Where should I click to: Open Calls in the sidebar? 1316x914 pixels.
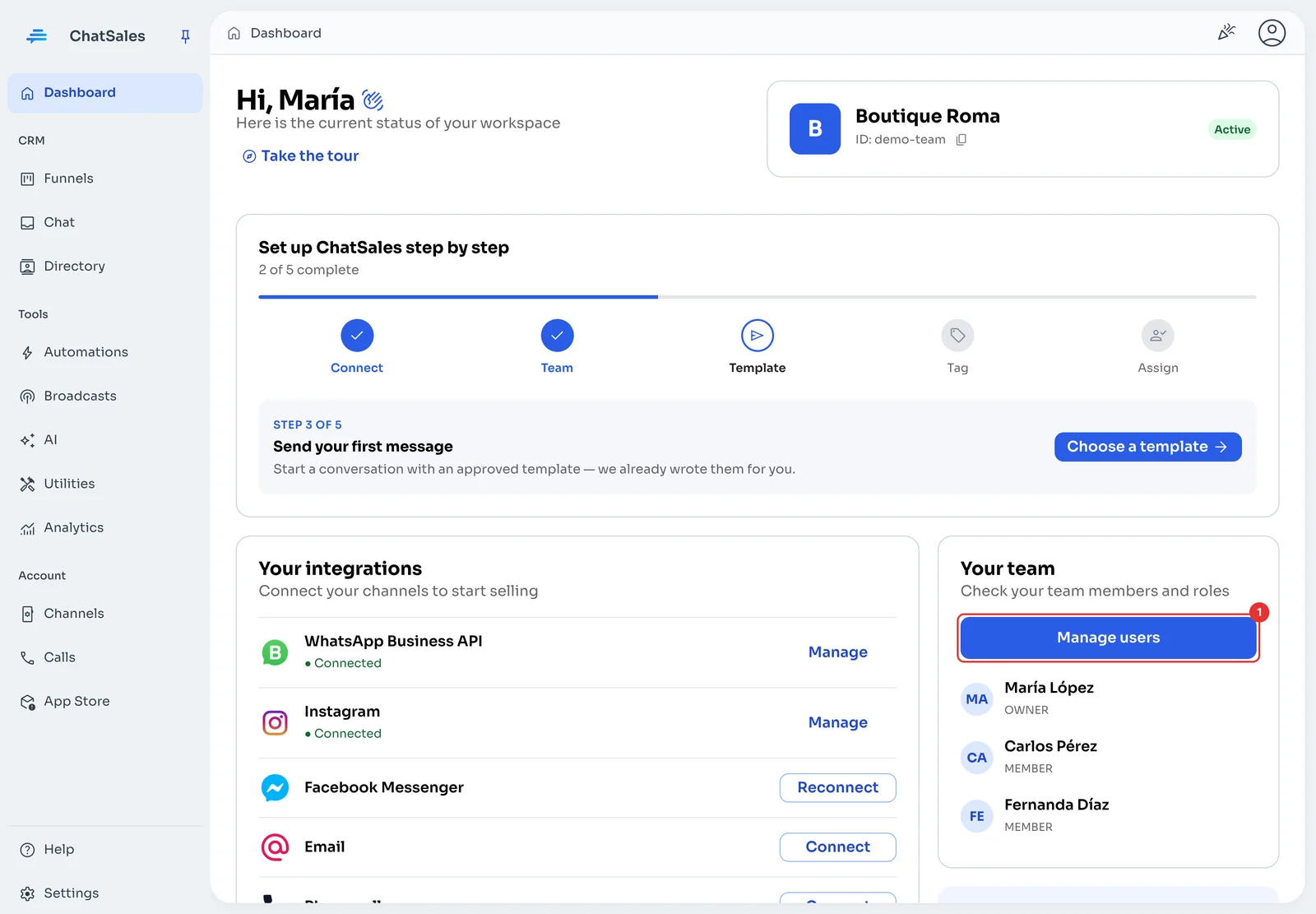105,657
